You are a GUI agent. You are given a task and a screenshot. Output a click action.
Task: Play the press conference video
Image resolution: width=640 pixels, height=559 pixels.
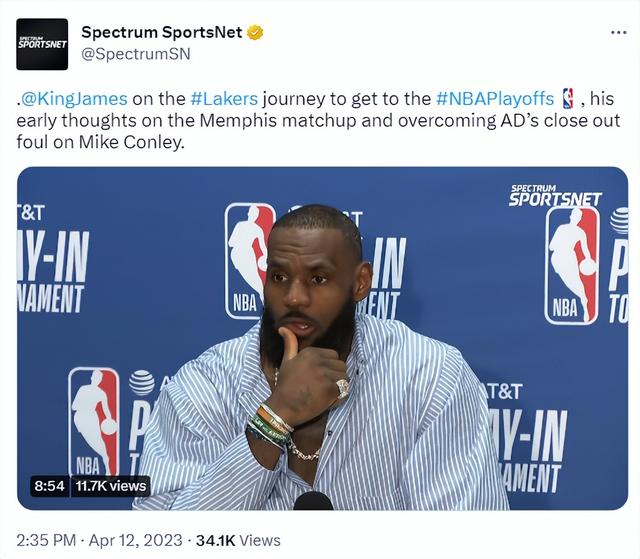pos(322,338)
